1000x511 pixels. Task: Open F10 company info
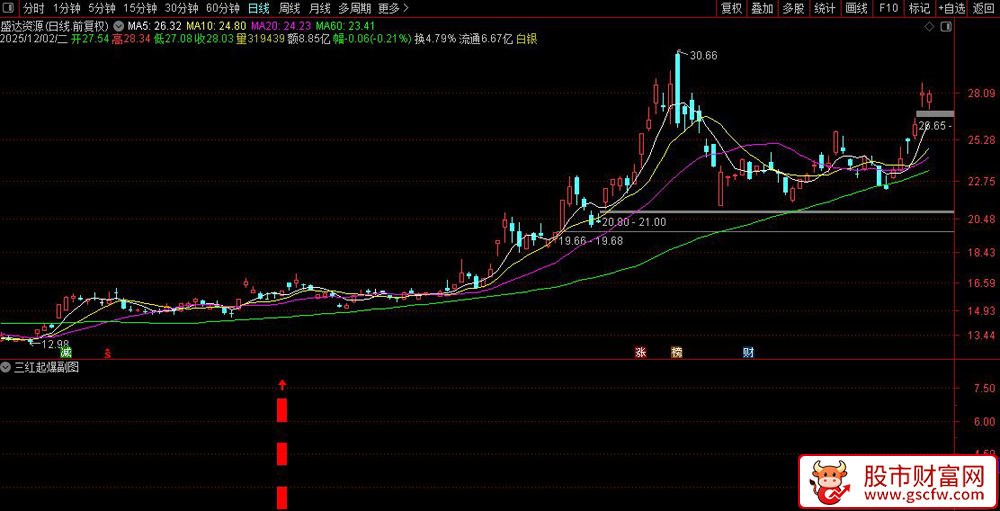point(888,8)
